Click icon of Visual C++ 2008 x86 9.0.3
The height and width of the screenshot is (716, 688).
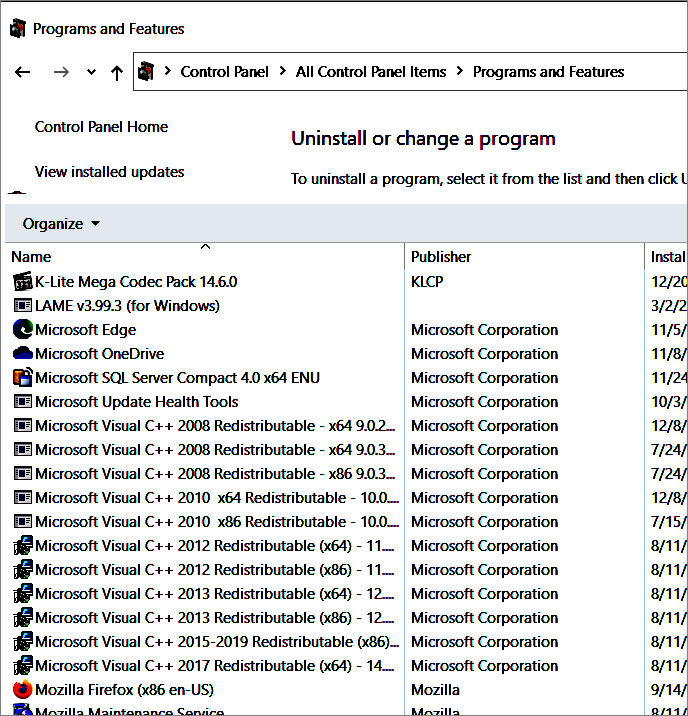pyautogui.click(x=22, y=474)
